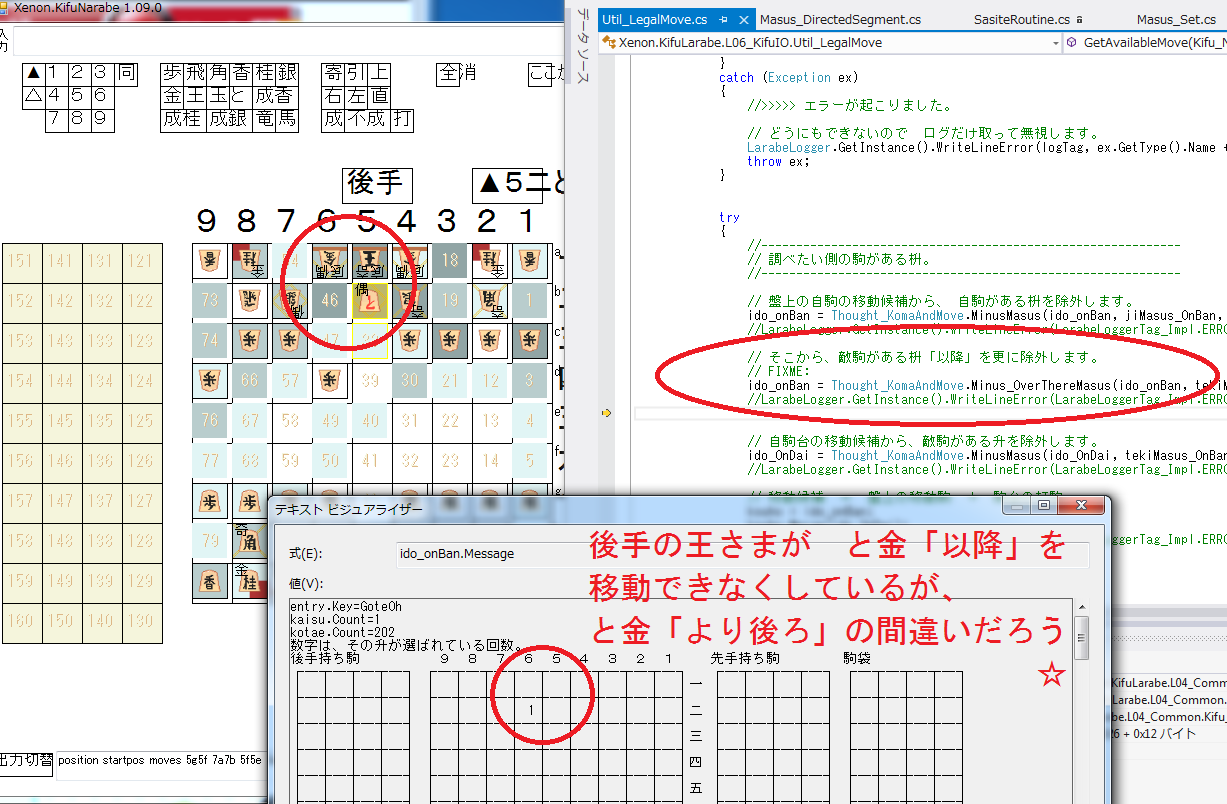Image resolution: width=1227 pixels, height=804 pixels.
Task: Open the Masus_Set.cs tab
Action: click(1176, 19)
